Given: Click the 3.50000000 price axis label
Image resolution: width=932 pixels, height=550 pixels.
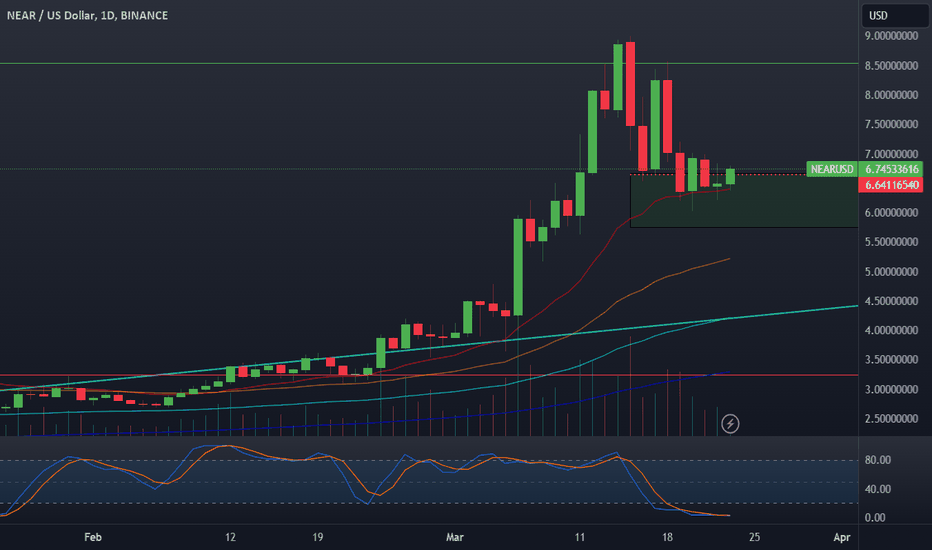Looking at the screenshot, I should 892,360.
